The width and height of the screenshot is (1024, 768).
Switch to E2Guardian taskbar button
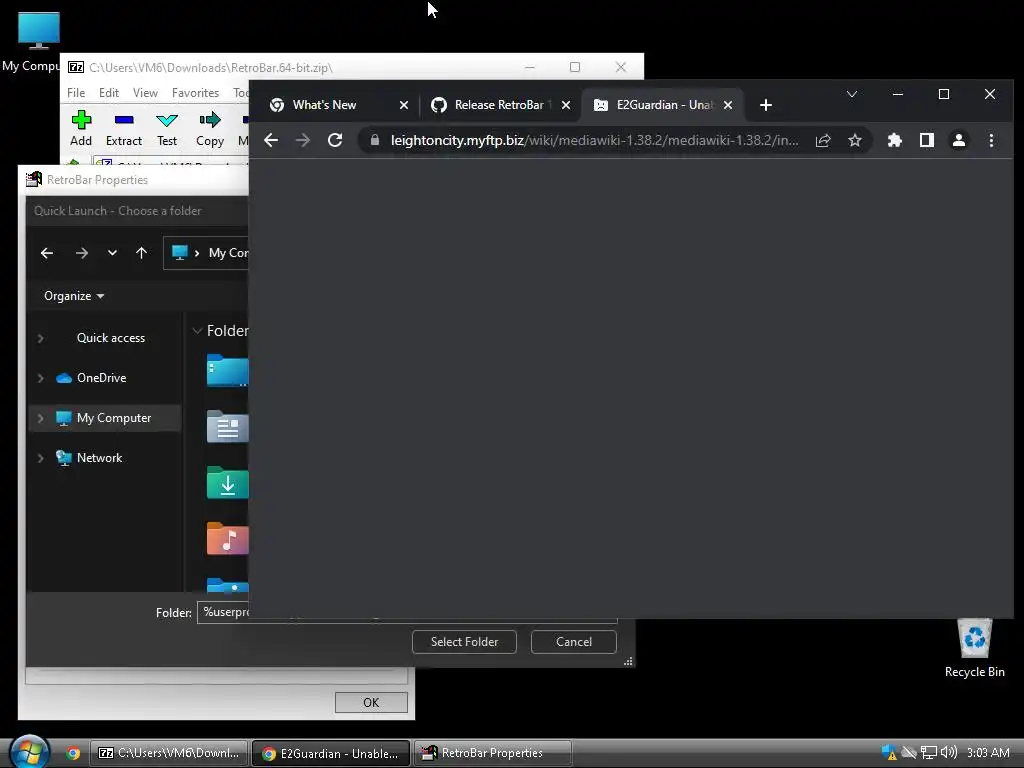[x=331, y=753]
